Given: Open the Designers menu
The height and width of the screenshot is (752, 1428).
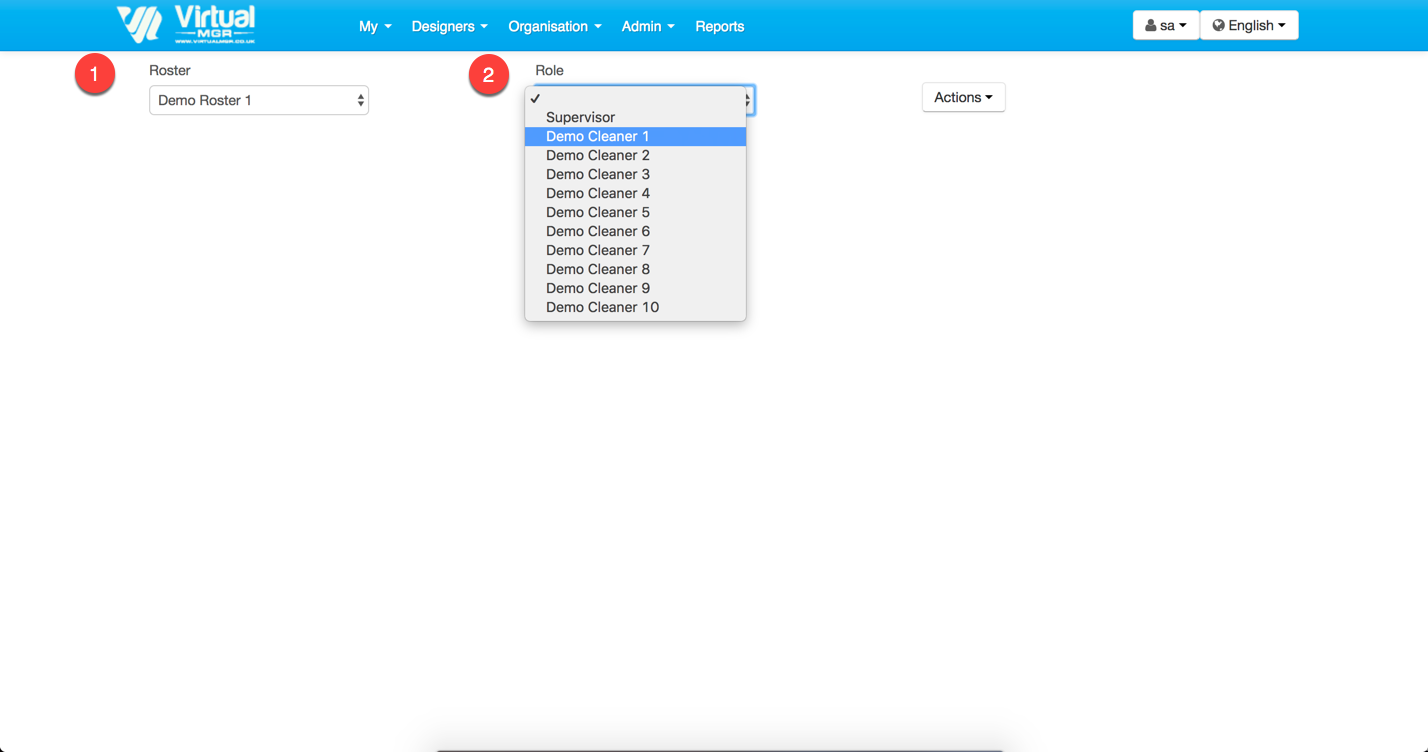Looking at the screenshot, I should (449, 27).
